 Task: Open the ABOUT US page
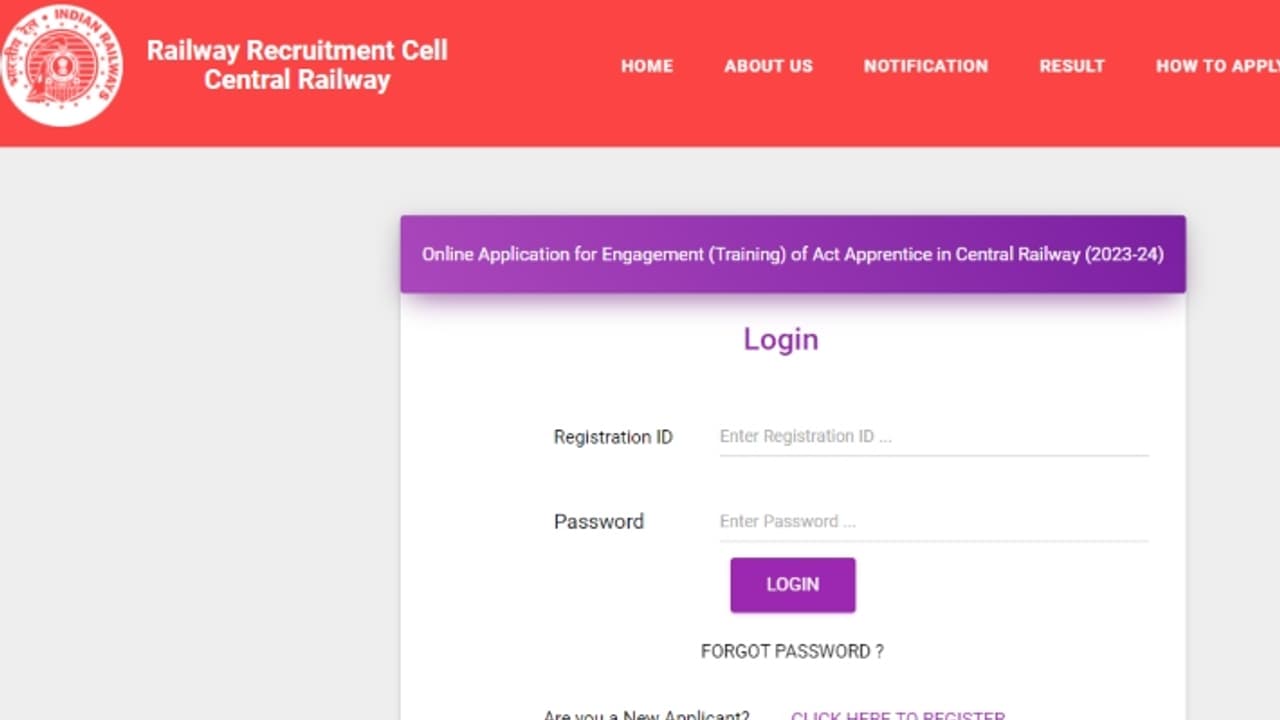click(x=768, y=66)
